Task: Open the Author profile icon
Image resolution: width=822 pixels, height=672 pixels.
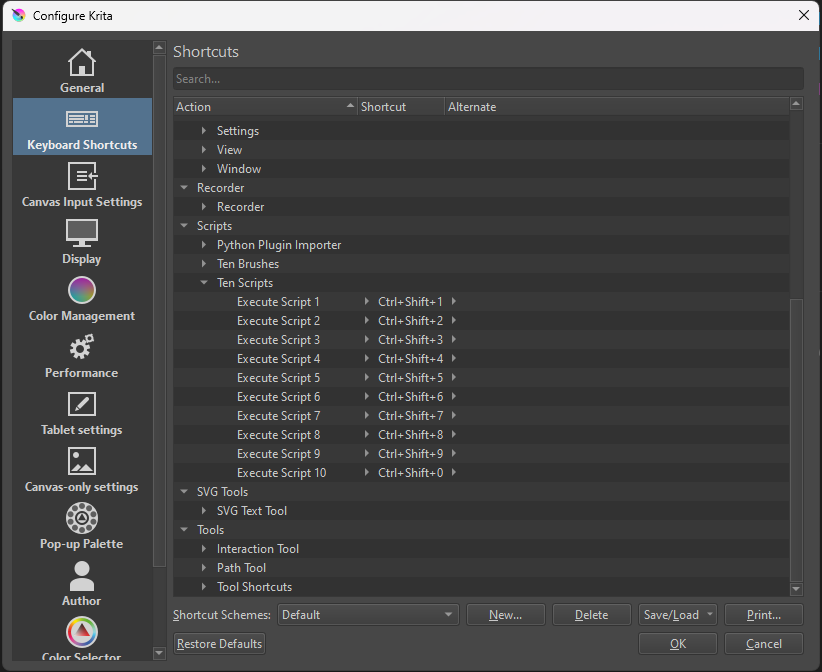Action: coord(81,576)
